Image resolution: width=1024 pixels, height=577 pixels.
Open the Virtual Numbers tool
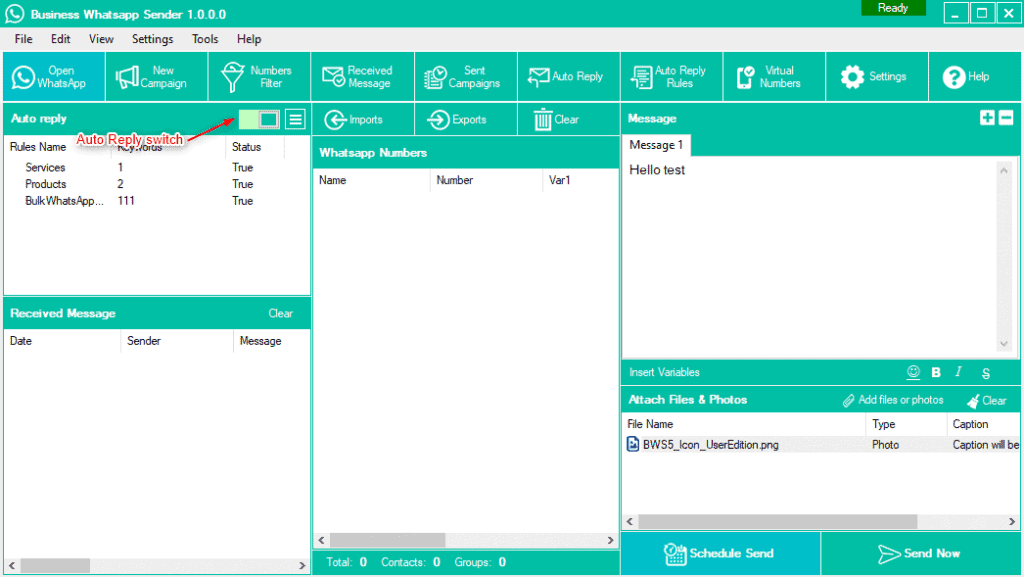(x=773, y=77)
